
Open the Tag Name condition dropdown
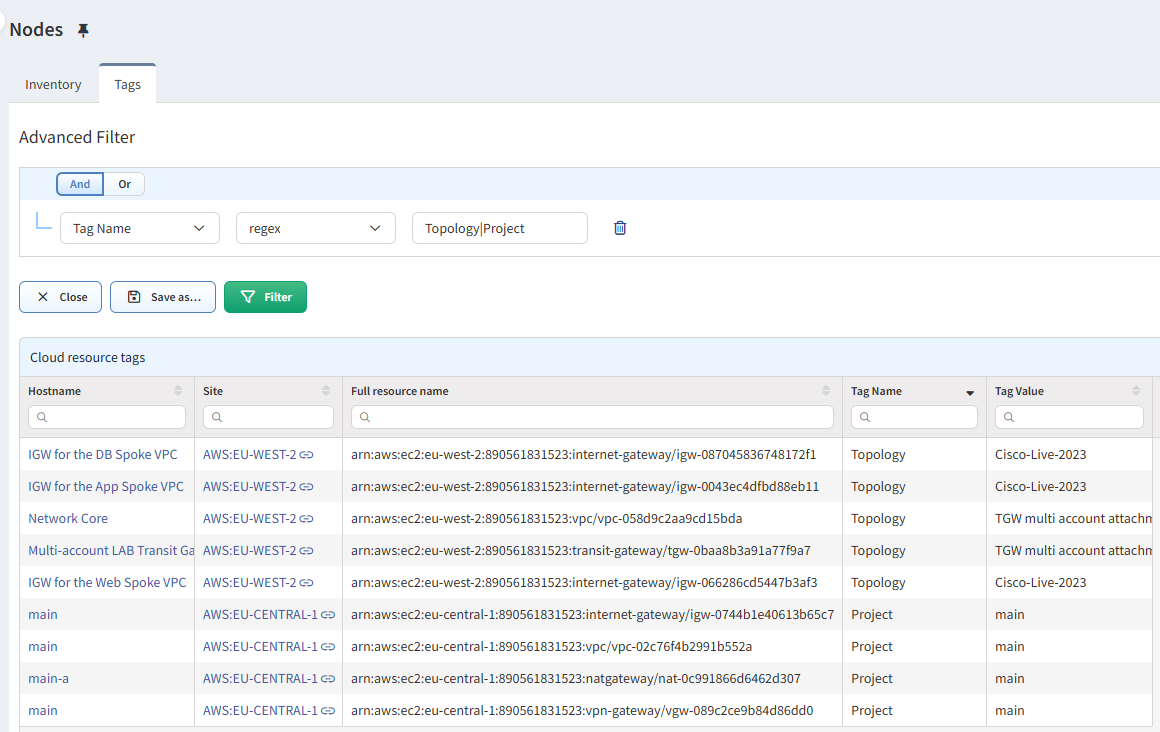pyautogui.click(x=139, y=228)
